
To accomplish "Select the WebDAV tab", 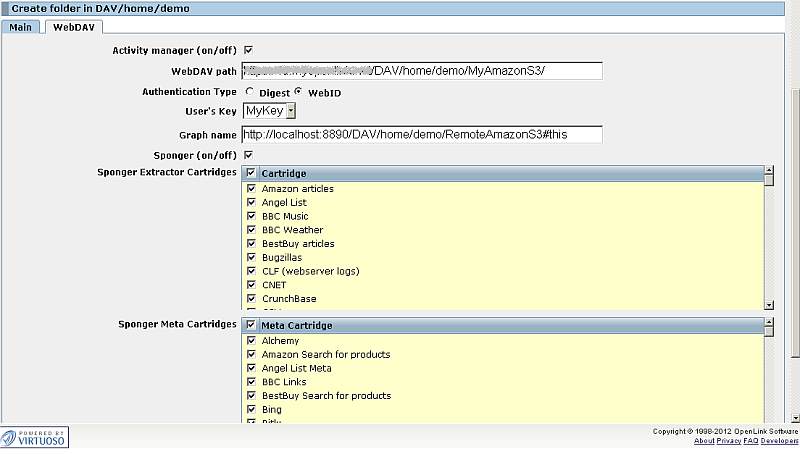I will (74, 28).
